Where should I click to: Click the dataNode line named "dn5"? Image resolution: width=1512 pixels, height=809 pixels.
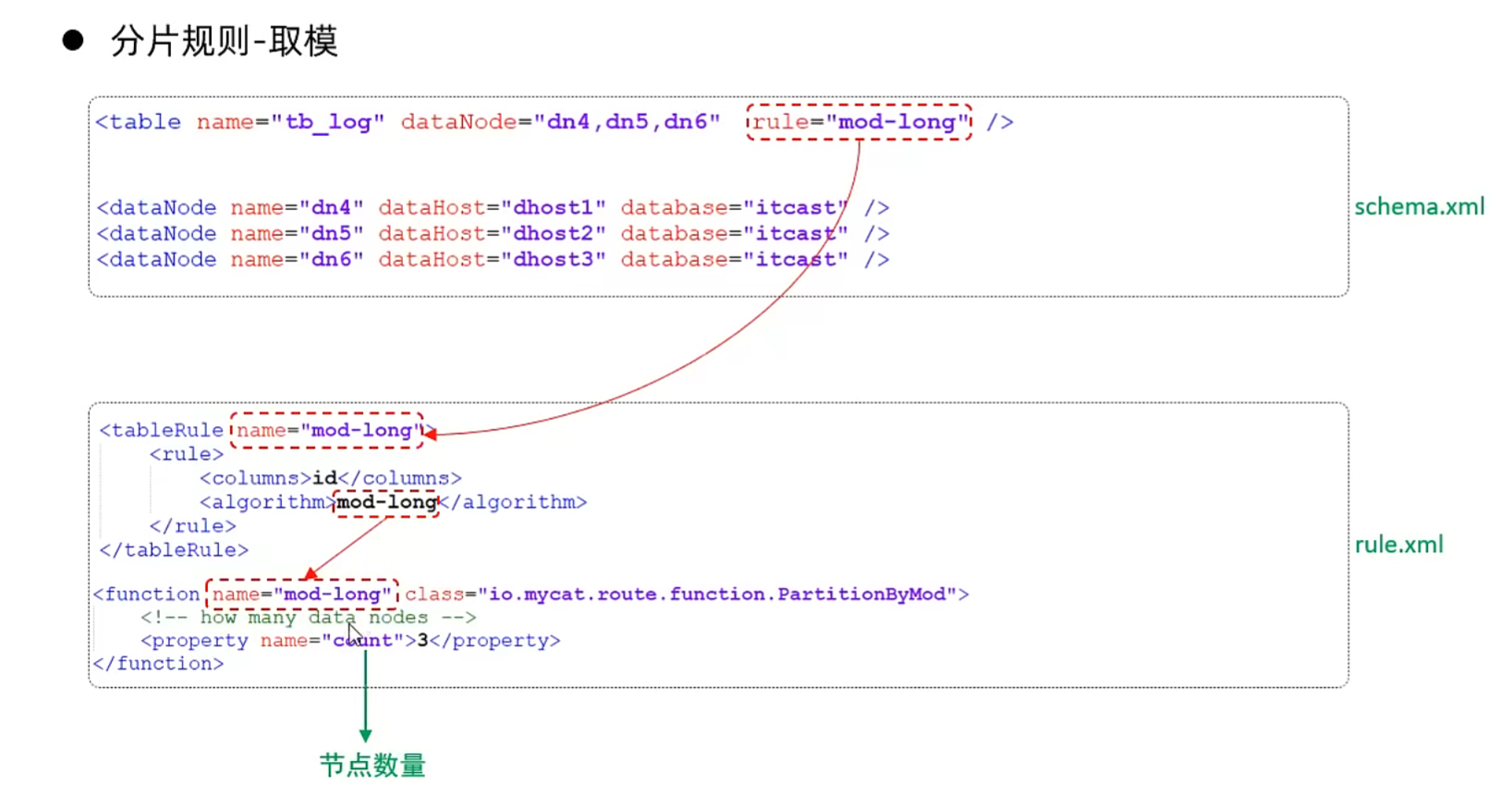[493, 233]
